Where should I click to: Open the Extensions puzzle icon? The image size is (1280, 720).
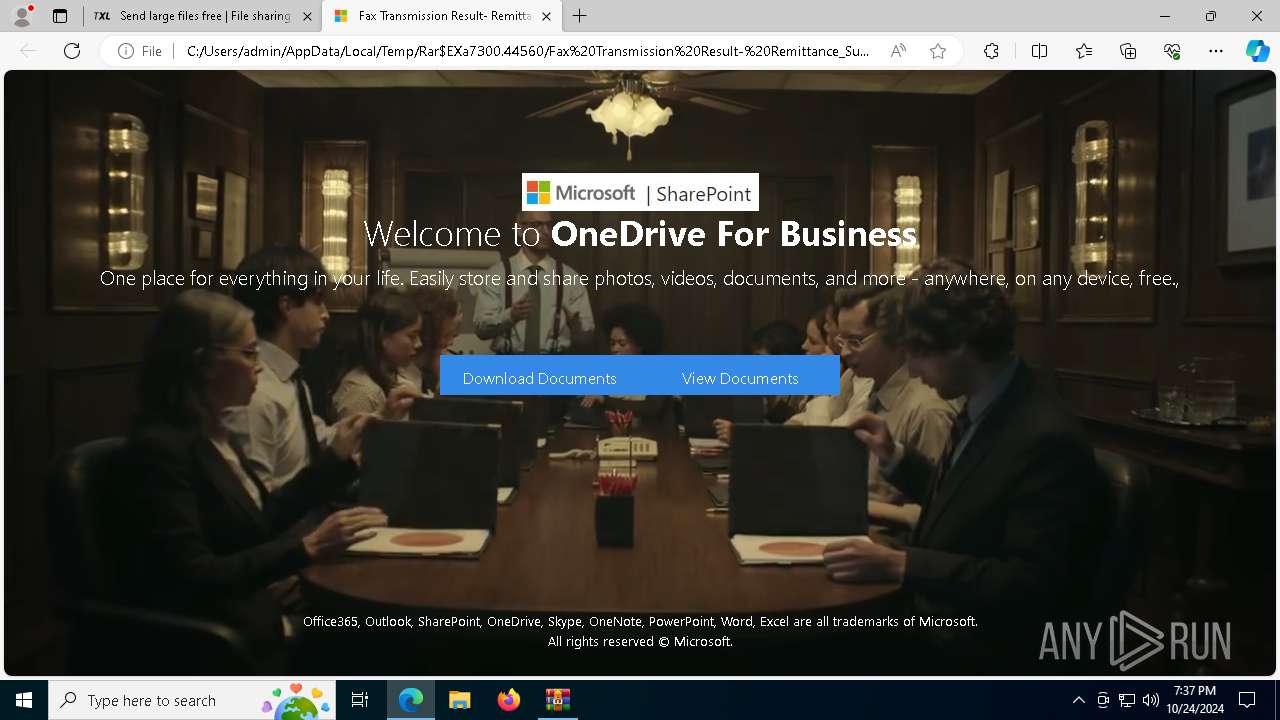991,51
